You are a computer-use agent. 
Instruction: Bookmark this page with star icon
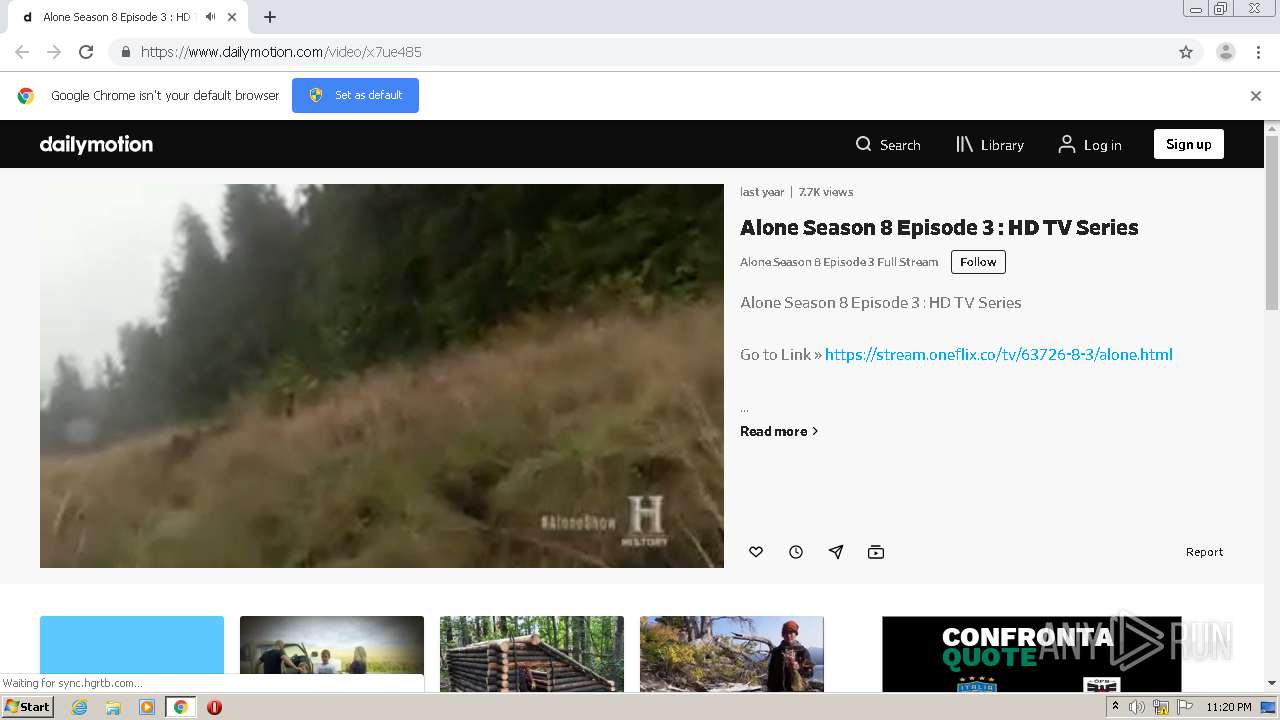coord(1186,52)
